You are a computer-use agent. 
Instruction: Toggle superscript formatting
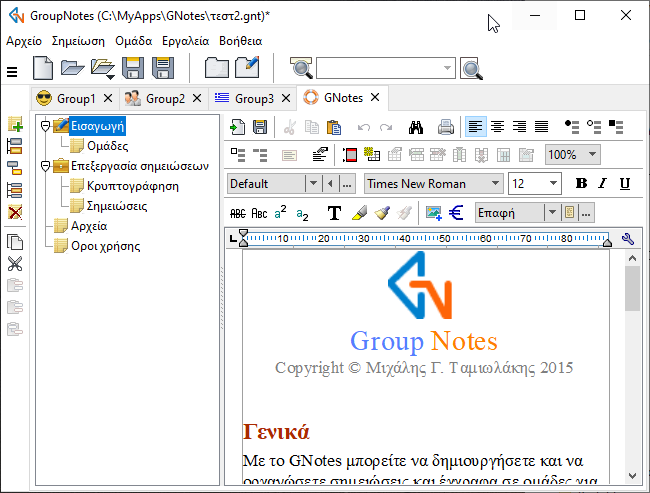[280, 212]
